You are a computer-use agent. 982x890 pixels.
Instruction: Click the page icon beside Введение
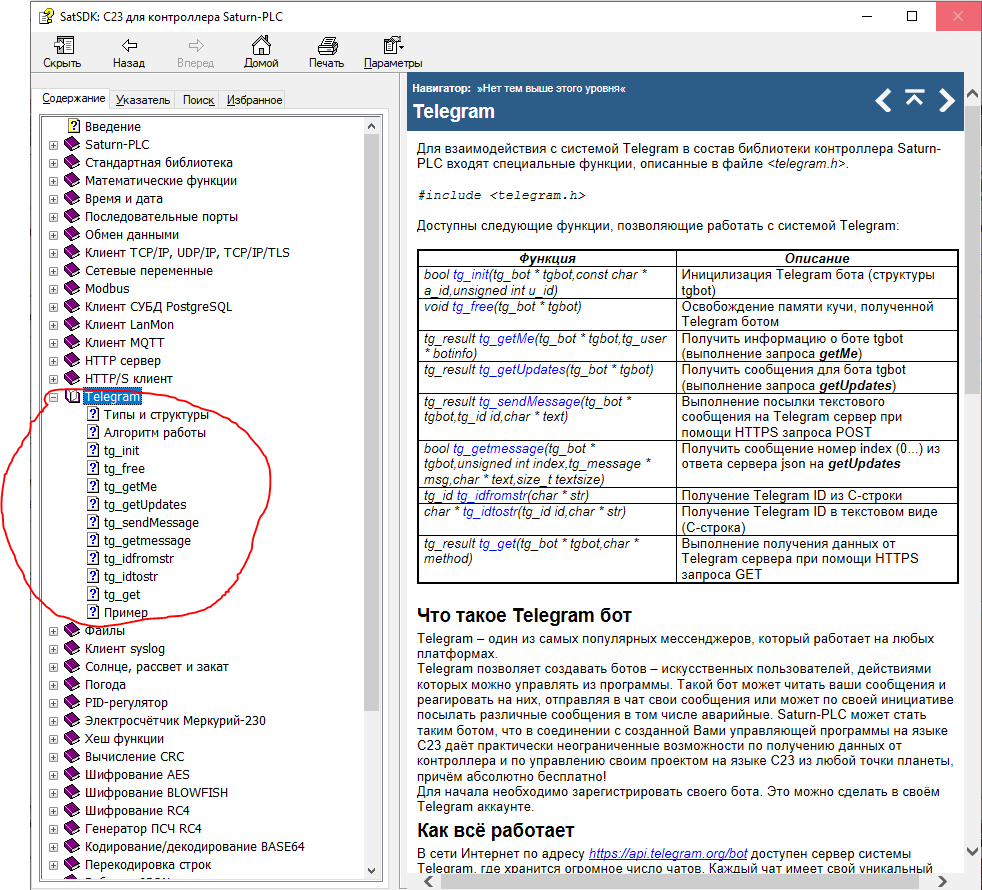(x=75, y=126)
